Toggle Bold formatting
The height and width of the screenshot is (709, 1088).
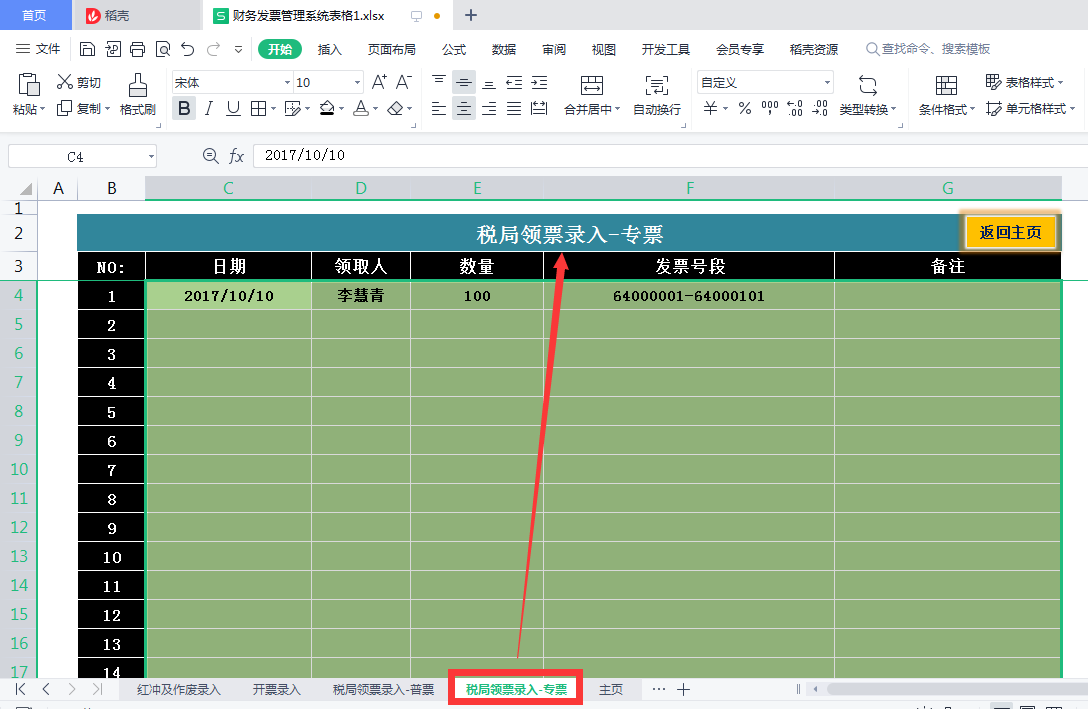184,109
